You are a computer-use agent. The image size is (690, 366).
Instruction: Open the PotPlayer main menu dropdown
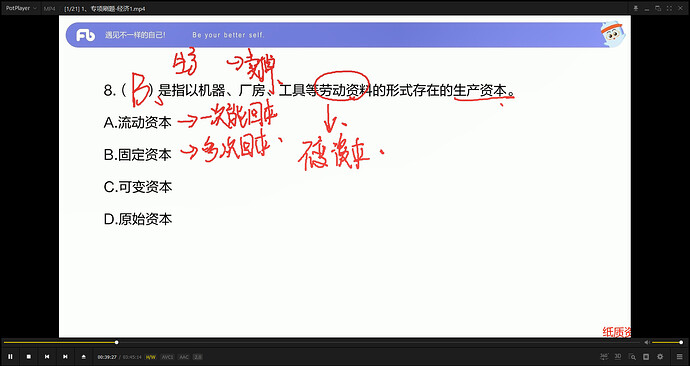21,8
